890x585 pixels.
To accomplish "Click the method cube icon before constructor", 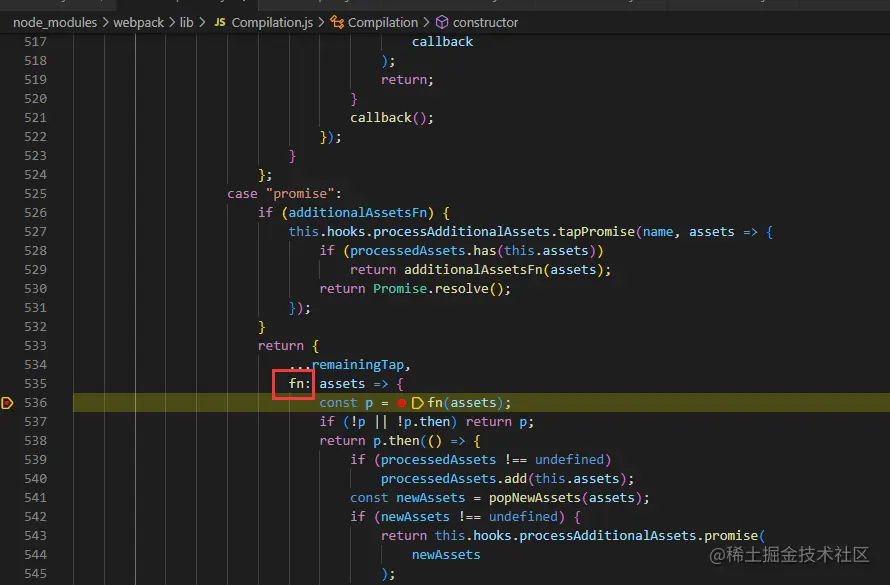I will 442,22.
